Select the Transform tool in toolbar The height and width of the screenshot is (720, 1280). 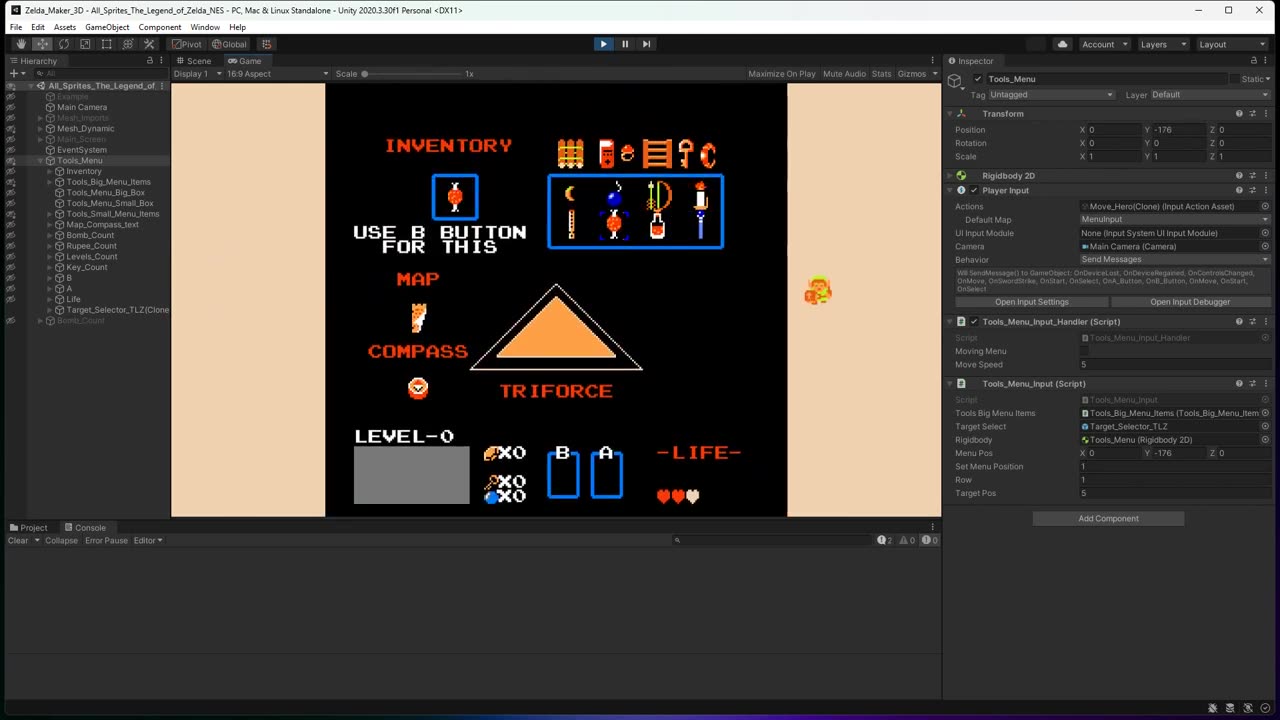pos(128,44)
